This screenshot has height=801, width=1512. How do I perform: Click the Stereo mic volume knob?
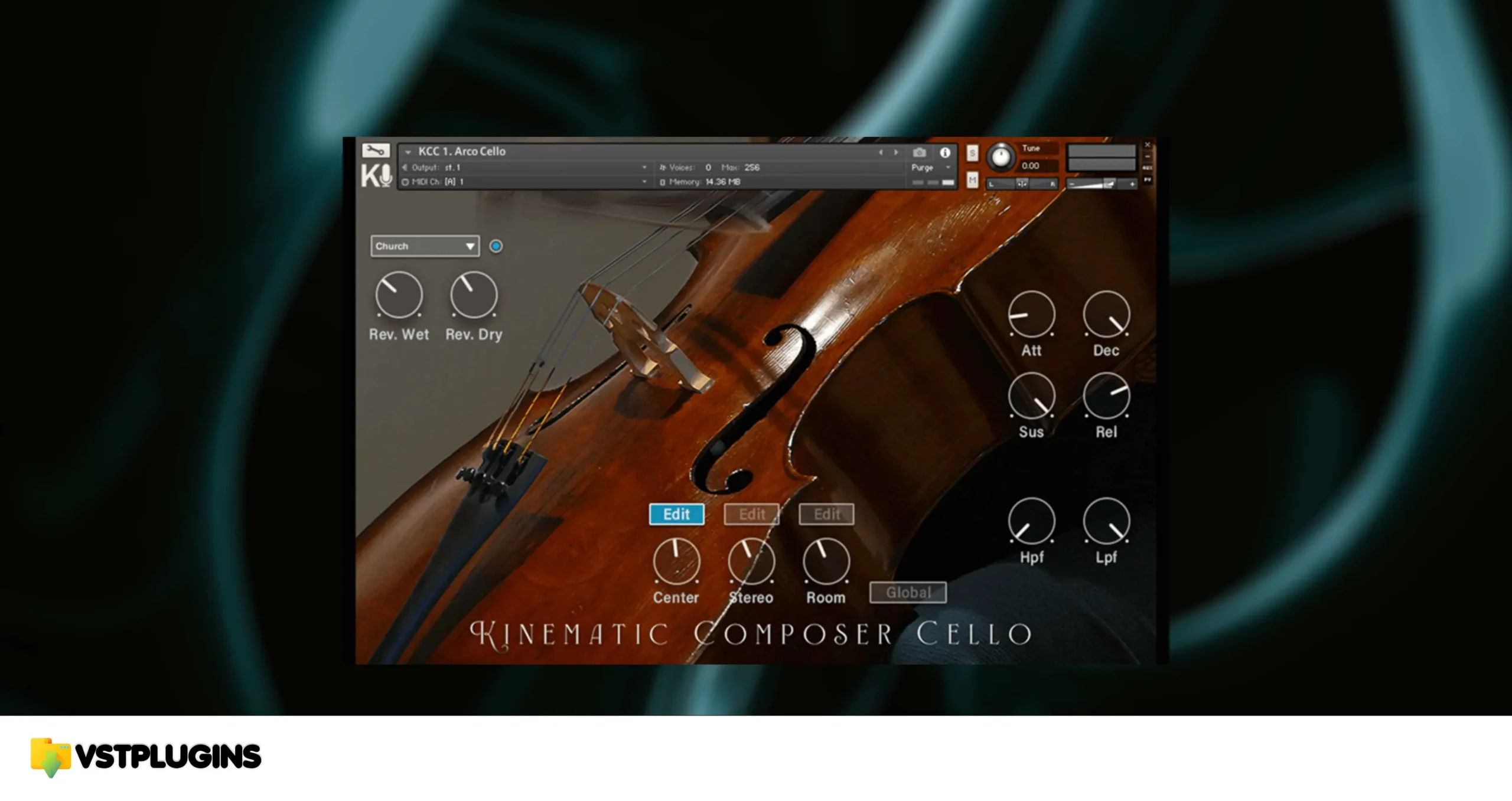751,561
